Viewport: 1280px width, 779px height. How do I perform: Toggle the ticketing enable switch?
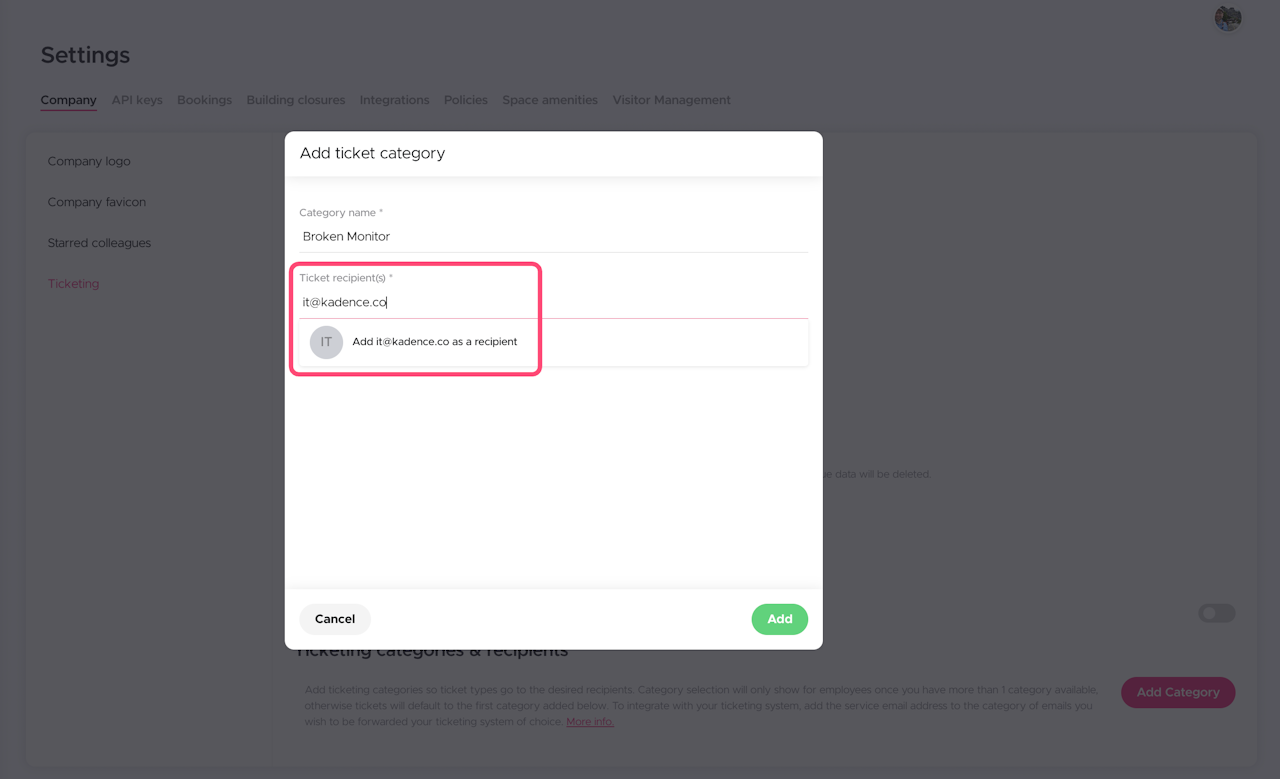click(x=1216, y=613)
